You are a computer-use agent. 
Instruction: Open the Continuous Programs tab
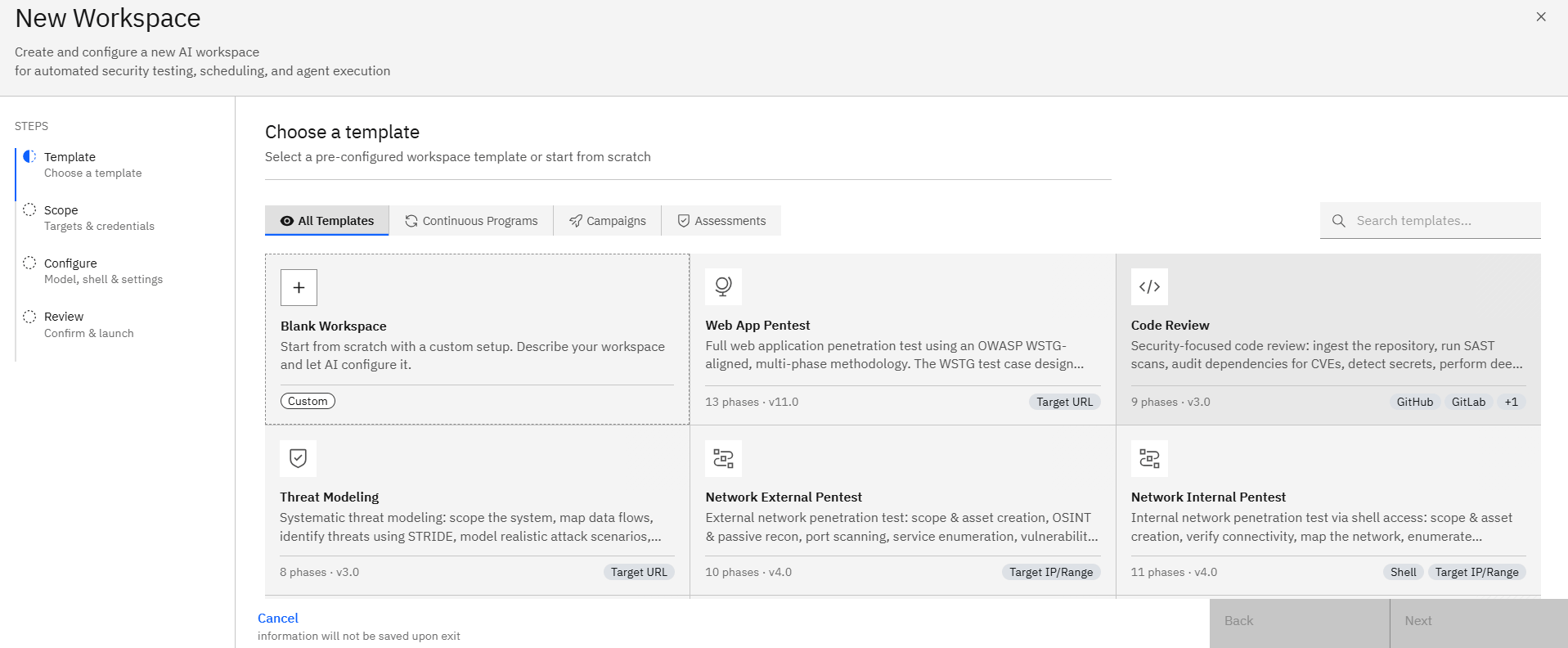(471, 221)
